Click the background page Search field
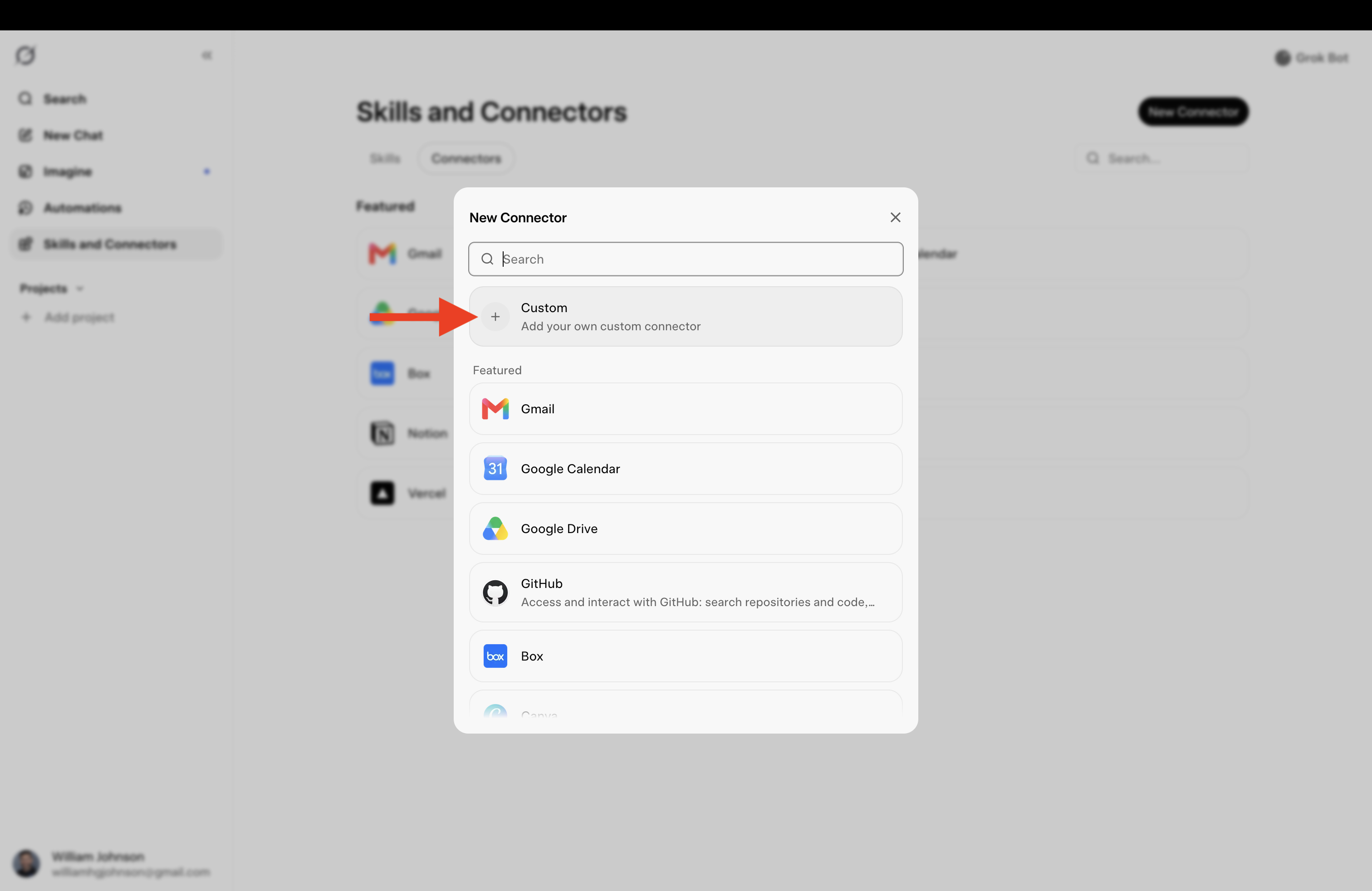The width and height of the screenshot is (1372, 891). pos(1161,158)
